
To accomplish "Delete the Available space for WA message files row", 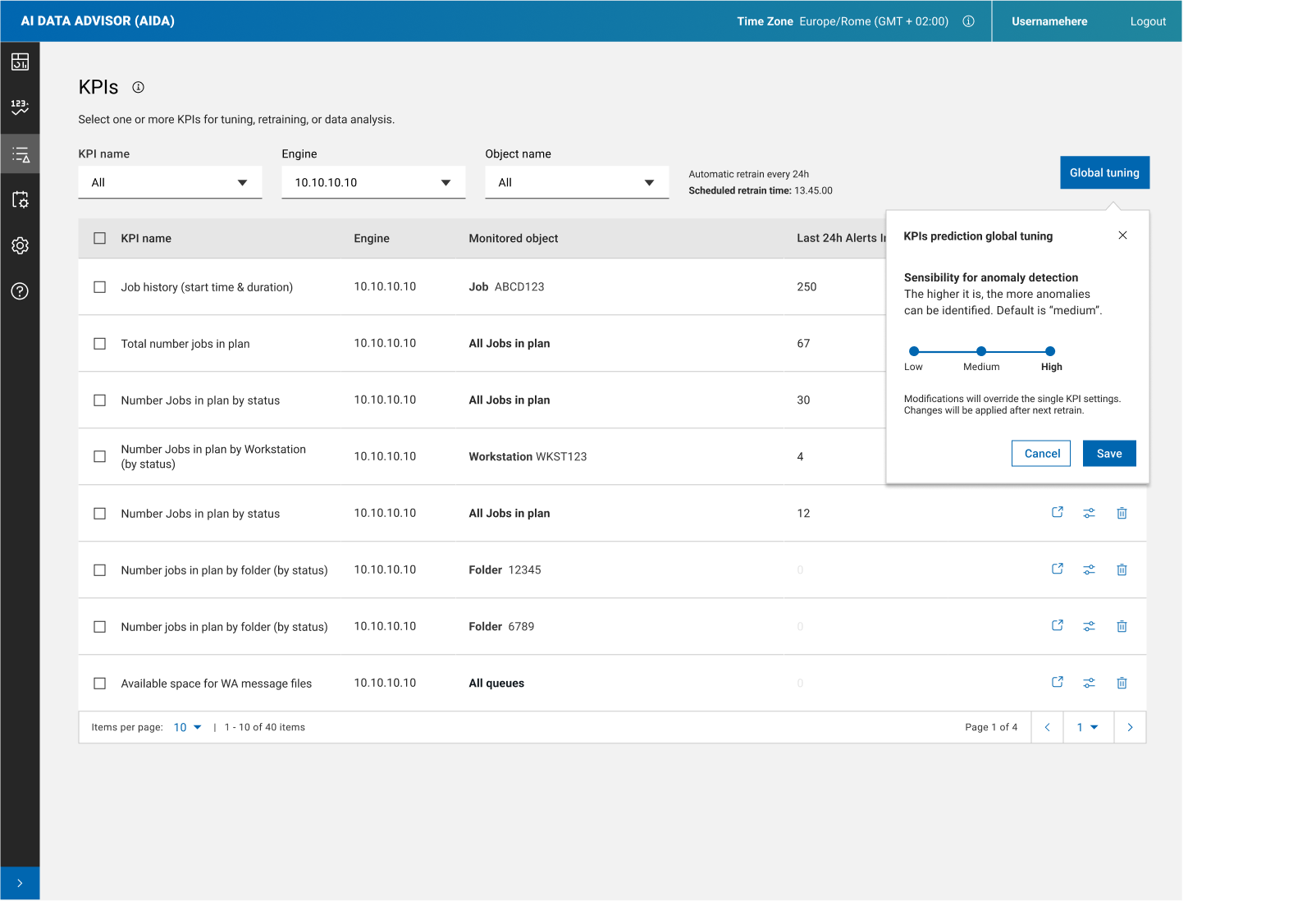I will [x=1122, y=683].
